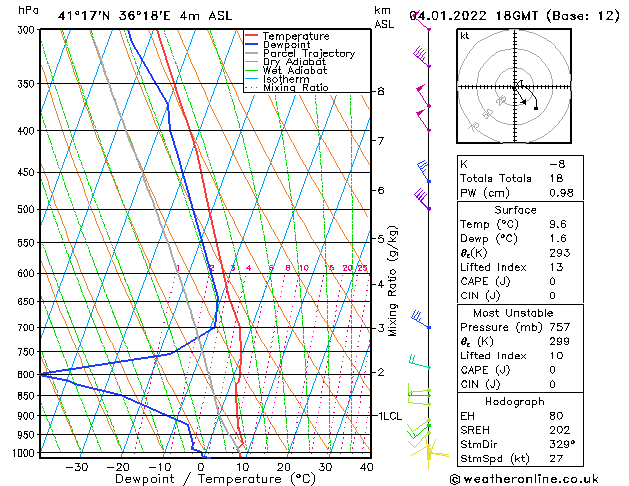Click the 800 hPa pressure level label
This screenshot has height=486, width=629.
28,375
